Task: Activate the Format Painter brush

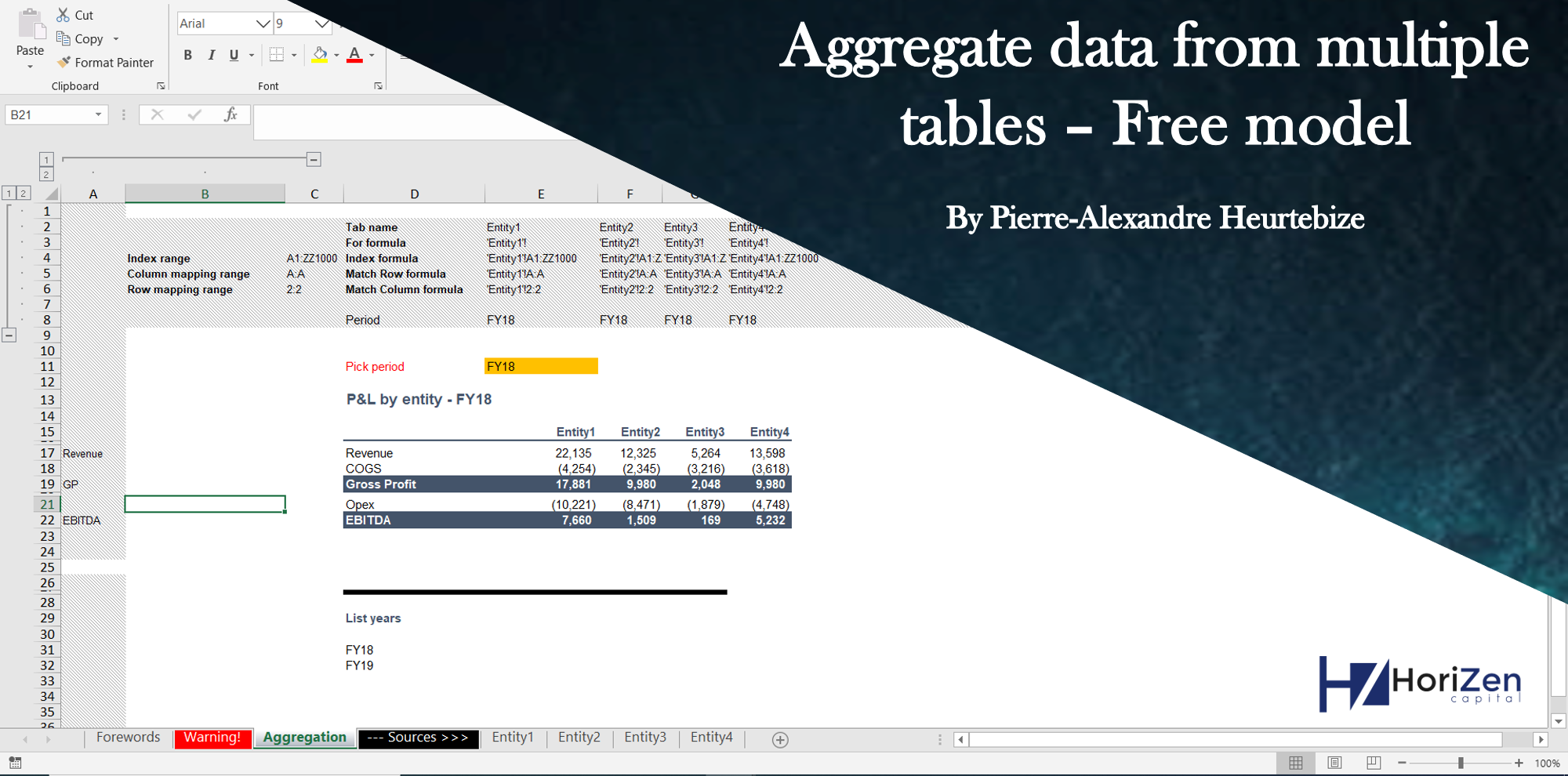Action: [64, 62]
